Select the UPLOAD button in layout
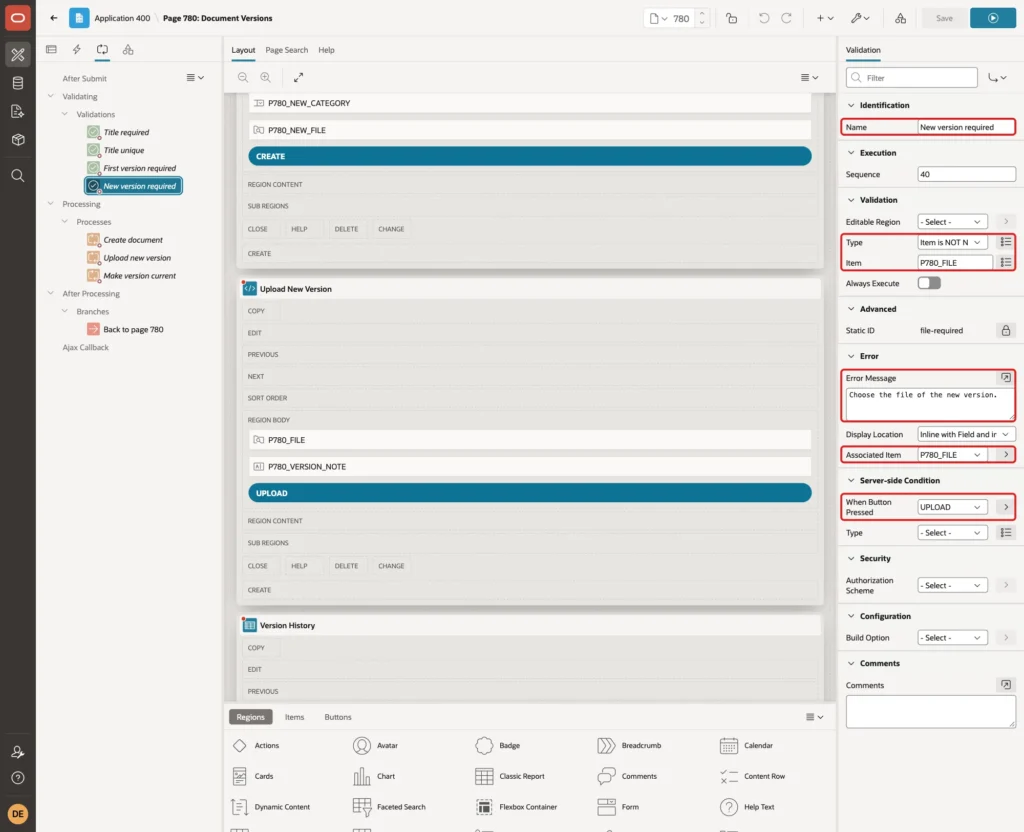This screenshot has height=832, width=1024. [x=530, y=493]
